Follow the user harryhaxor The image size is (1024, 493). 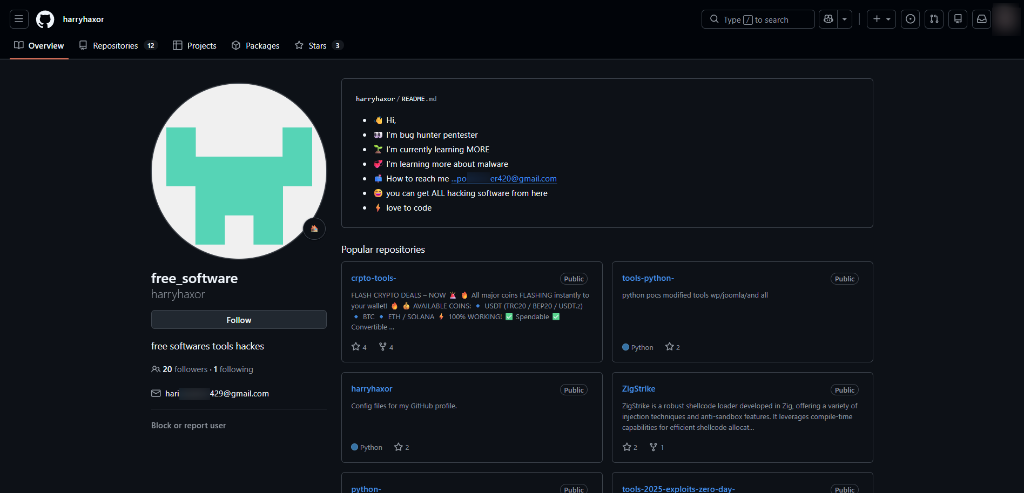pos(239,320)
